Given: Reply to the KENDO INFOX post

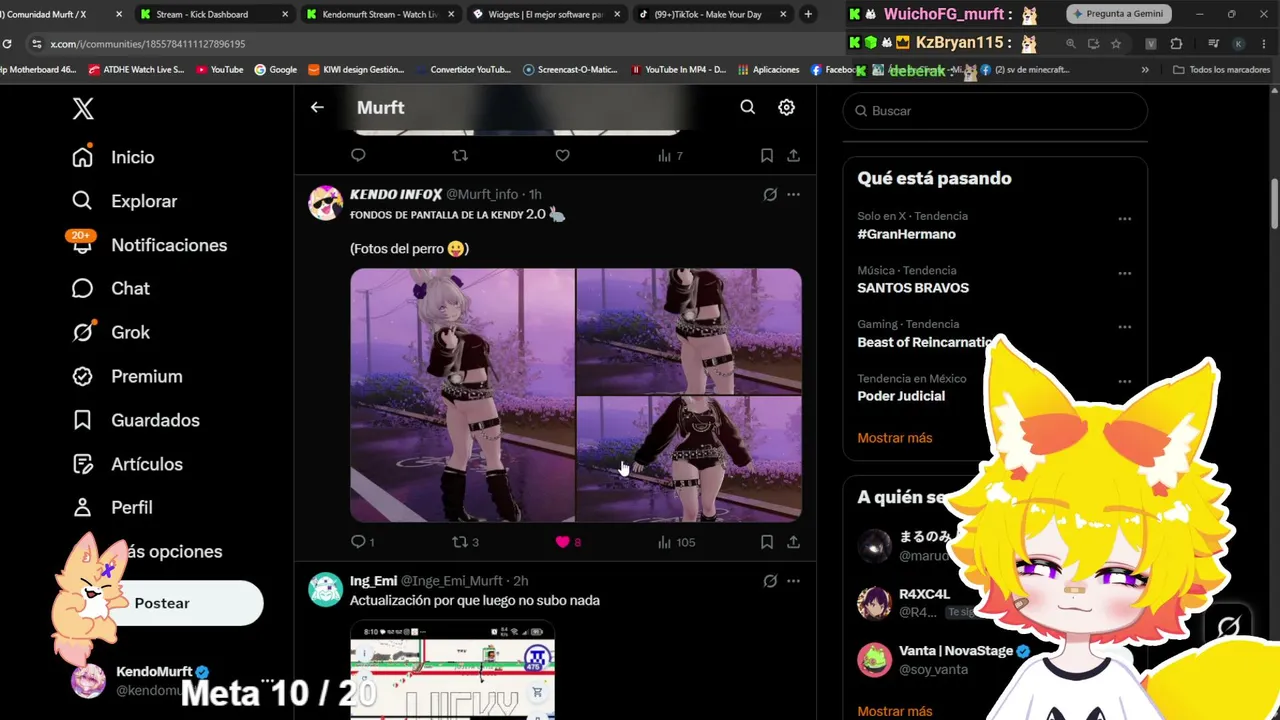Looking at the screenshot, I should [358, 542].
